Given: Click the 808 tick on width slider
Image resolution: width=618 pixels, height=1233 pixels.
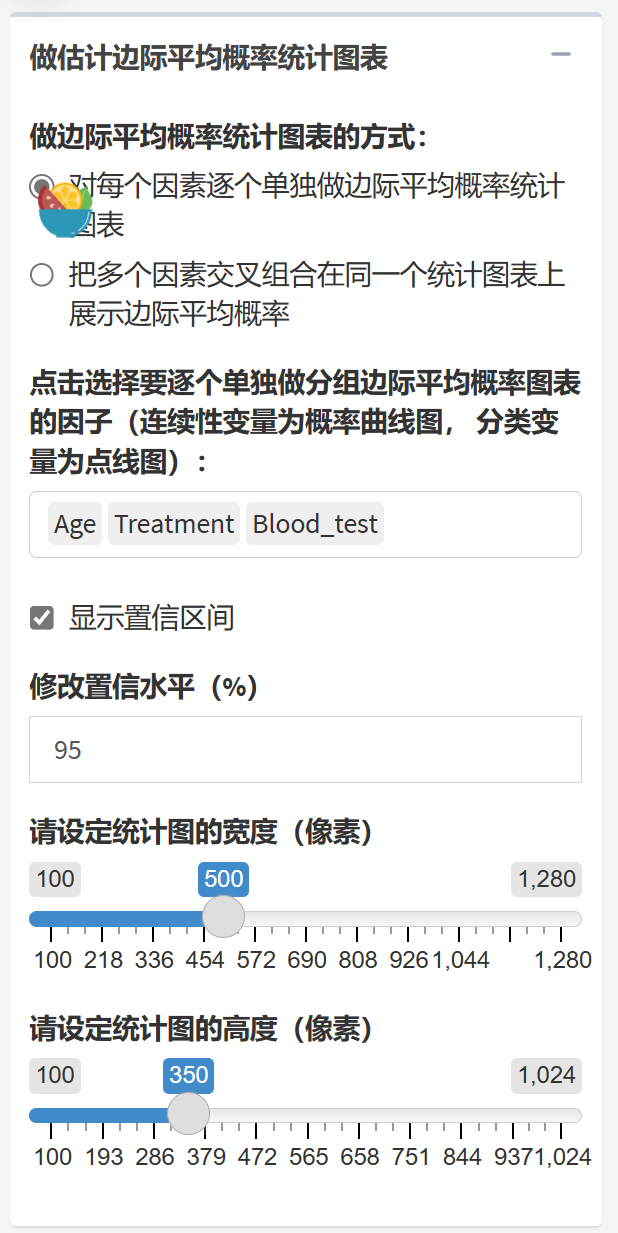Looking at the screenshot, I should tap(358, 960).
